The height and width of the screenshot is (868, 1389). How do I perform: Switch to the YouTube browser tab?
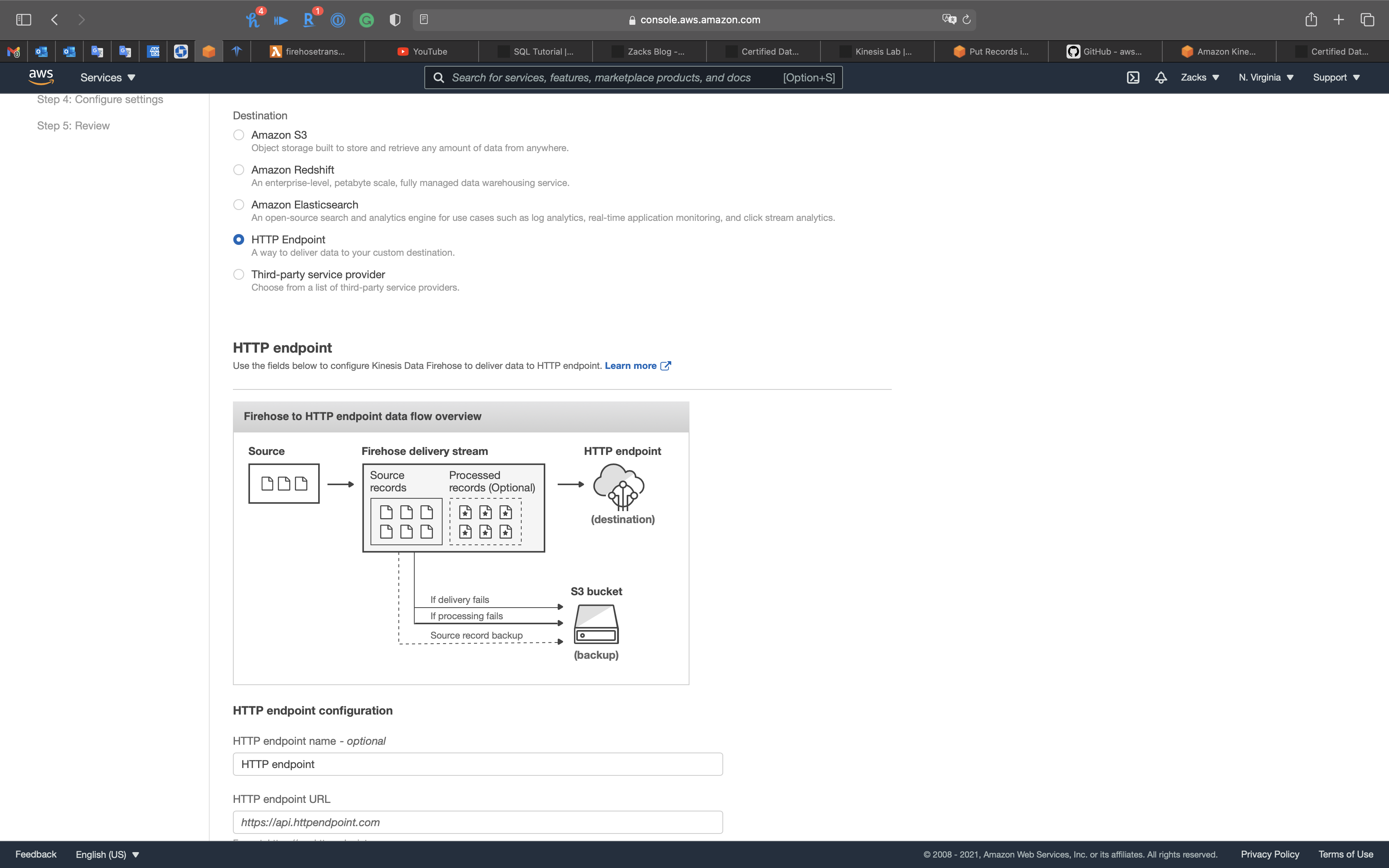(422, 52)
